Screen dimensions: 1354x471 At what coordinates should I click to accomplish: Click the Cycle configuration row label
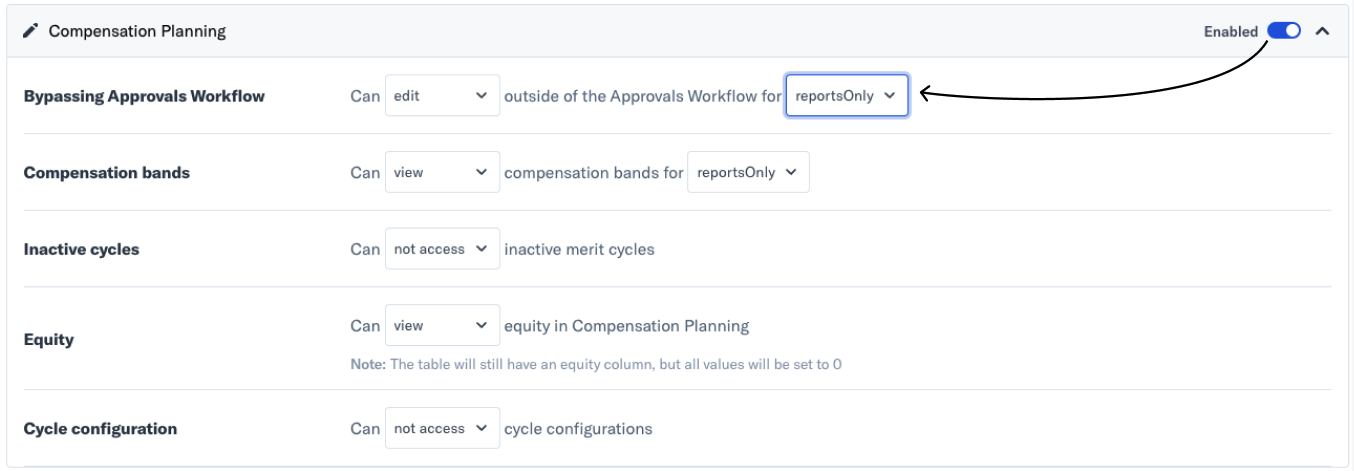click(100, 429)
